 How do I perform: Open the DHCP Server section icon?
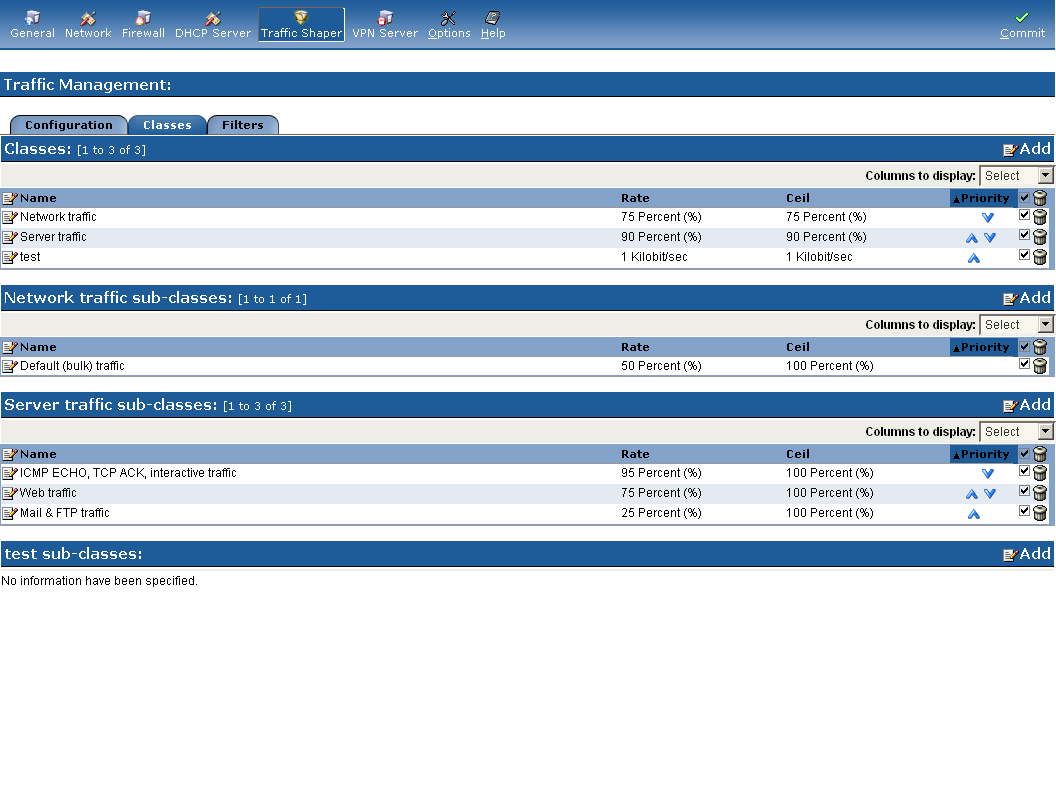coord(213,18)
